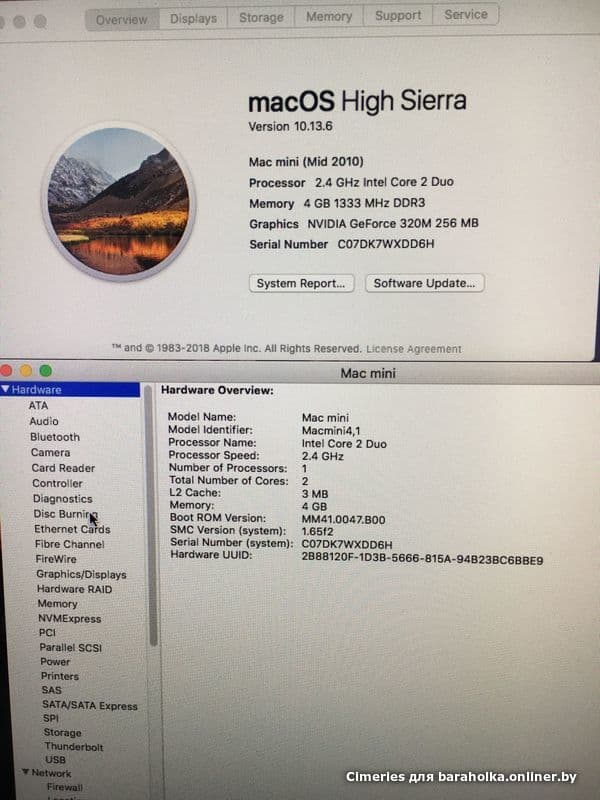The width and height of the screenshot is (600, 800).
Task: Select Thunderbolt in the sidebar
Action: (74, 746)
